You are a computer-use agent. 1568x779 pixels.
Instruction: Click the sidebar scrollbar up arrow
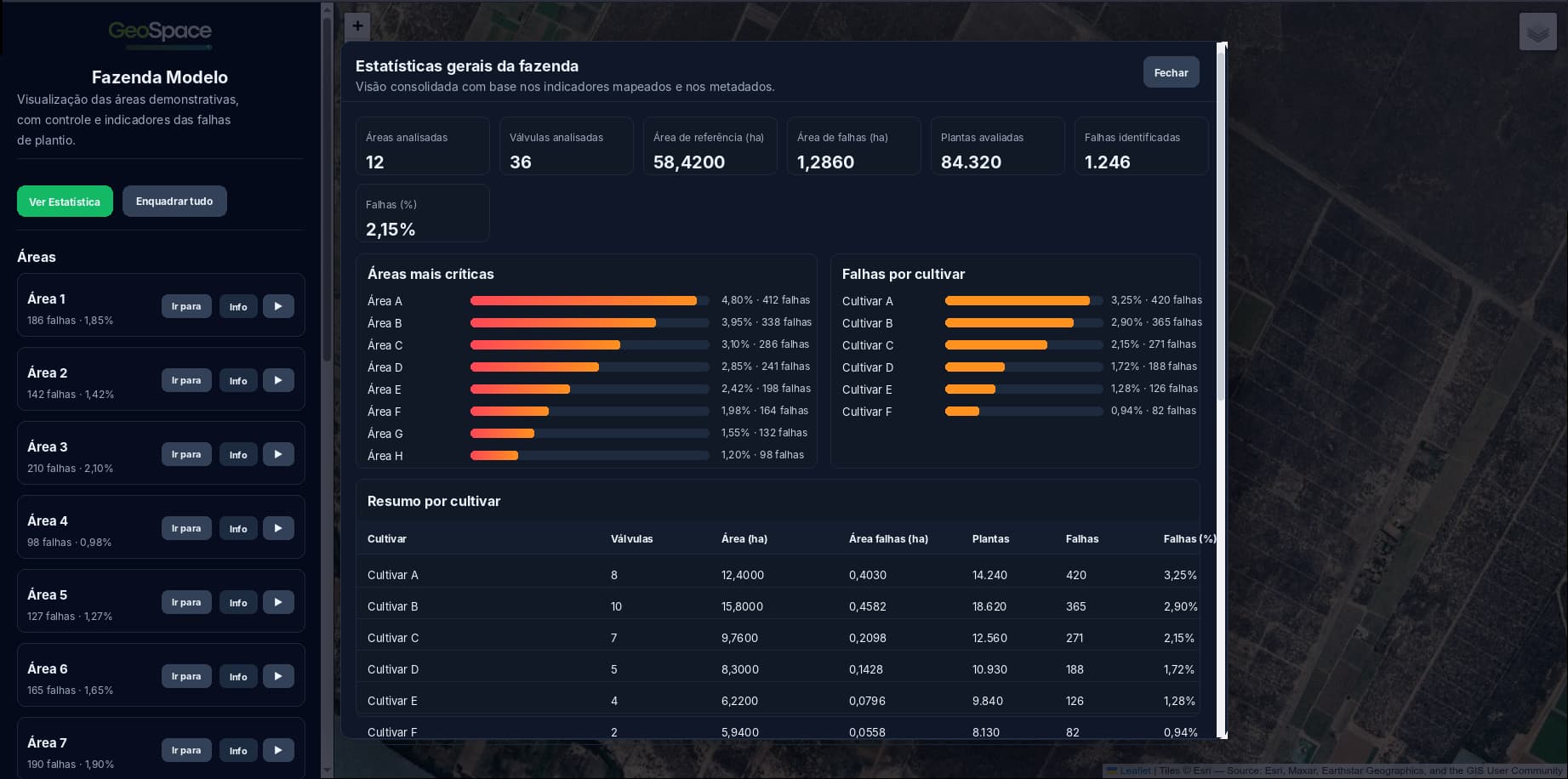[x=327, y=9]
